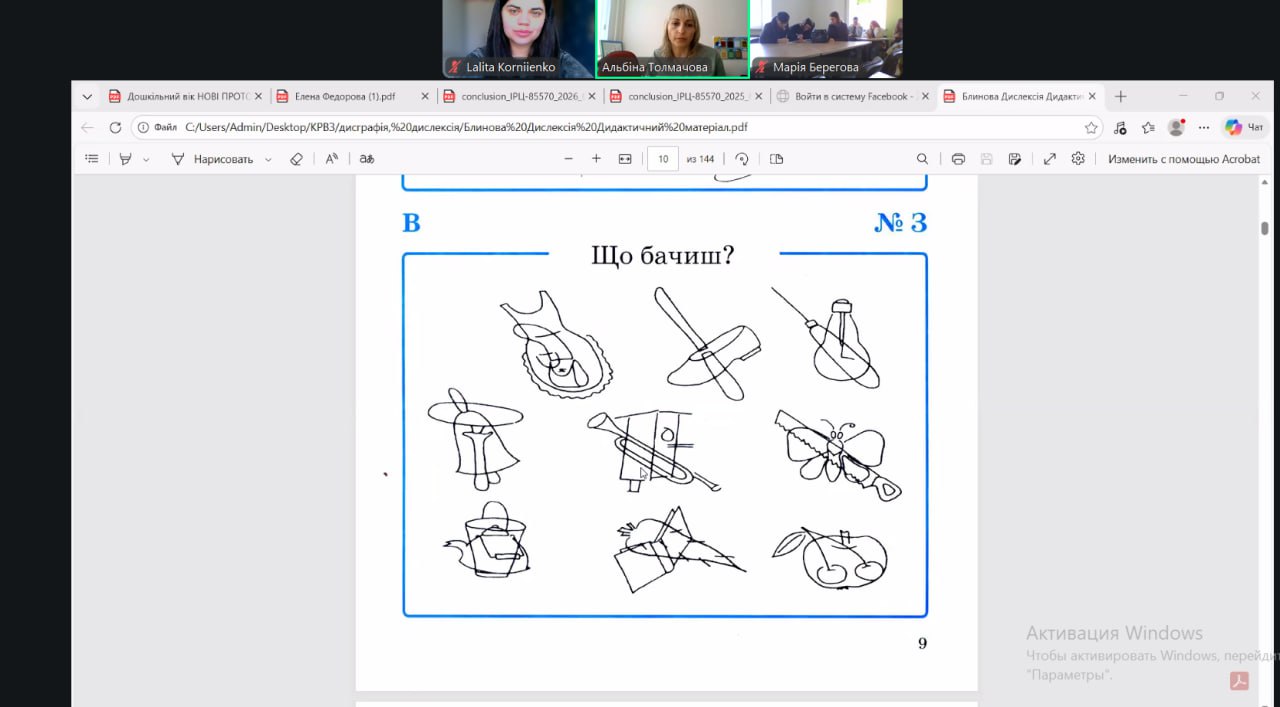
Task: Open PDF search with magnifier icon
Action: tap(923, 159)
